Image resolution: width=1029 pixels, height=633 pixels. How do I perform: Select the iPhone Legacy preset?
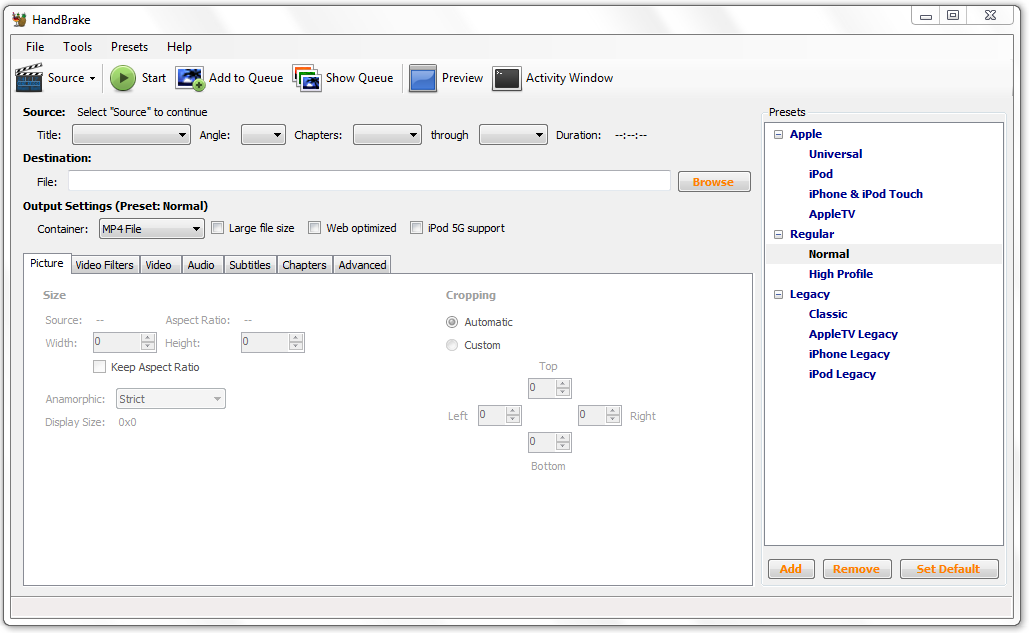849,354
